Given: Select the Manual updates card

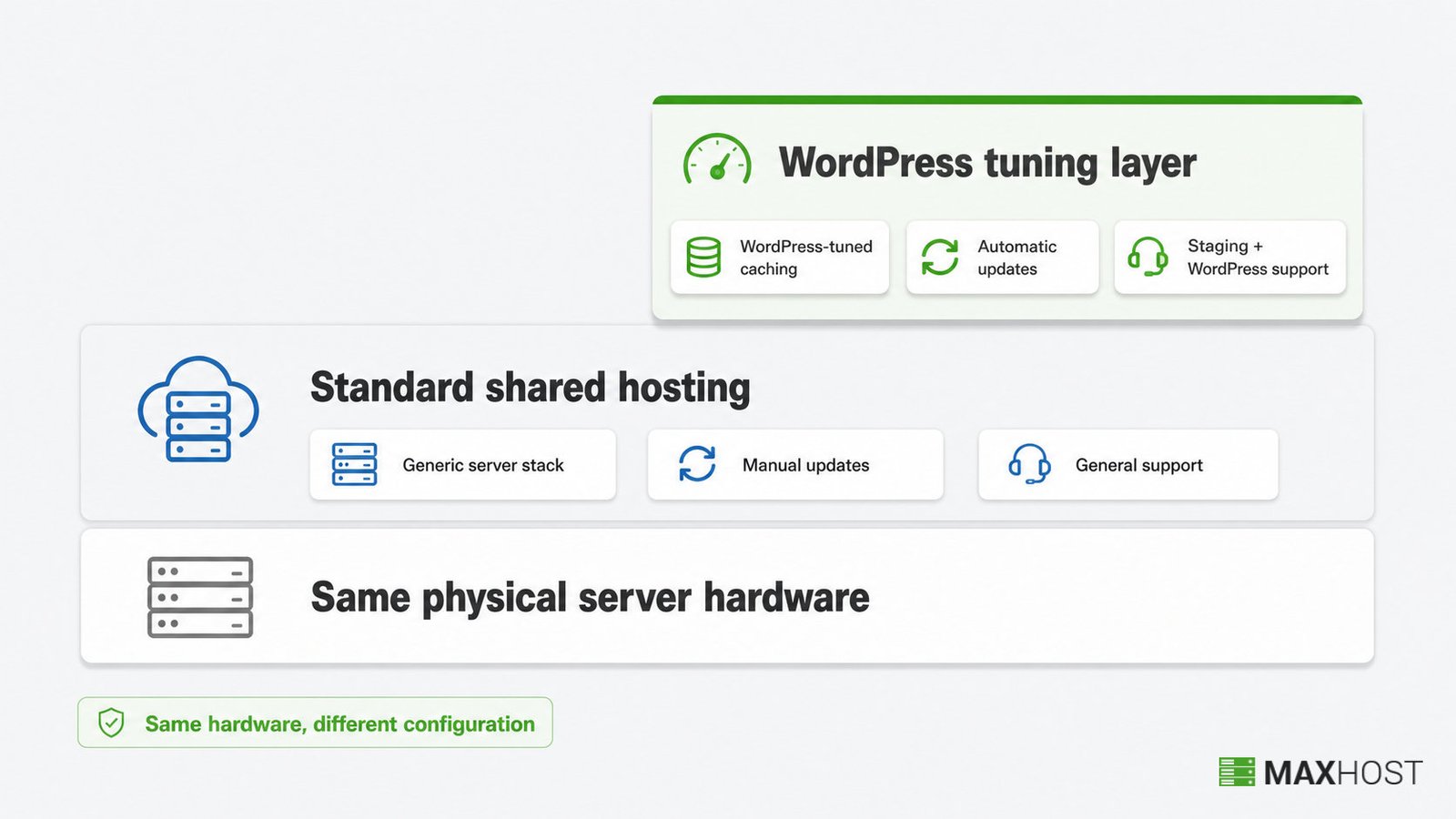Looking at the screenshot, I should tap(795, 464).
